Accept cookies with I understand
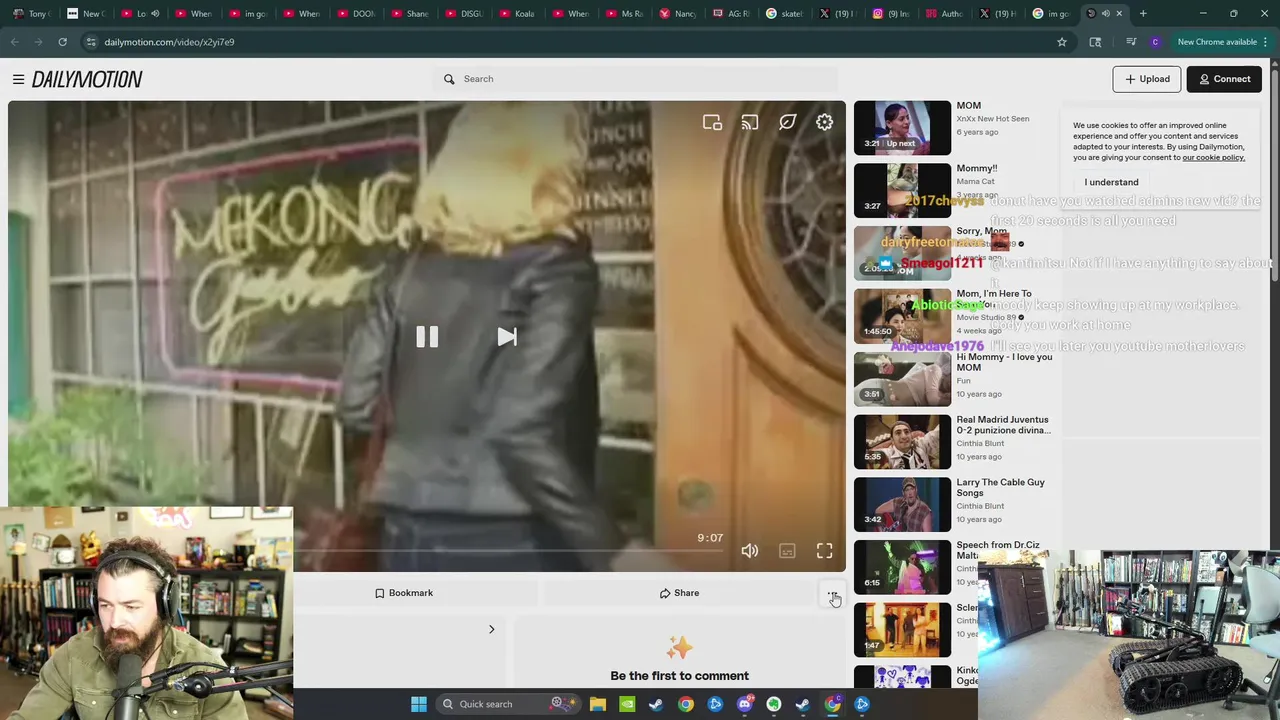The image size is (1280, 720). click(x=1111, y=182)
